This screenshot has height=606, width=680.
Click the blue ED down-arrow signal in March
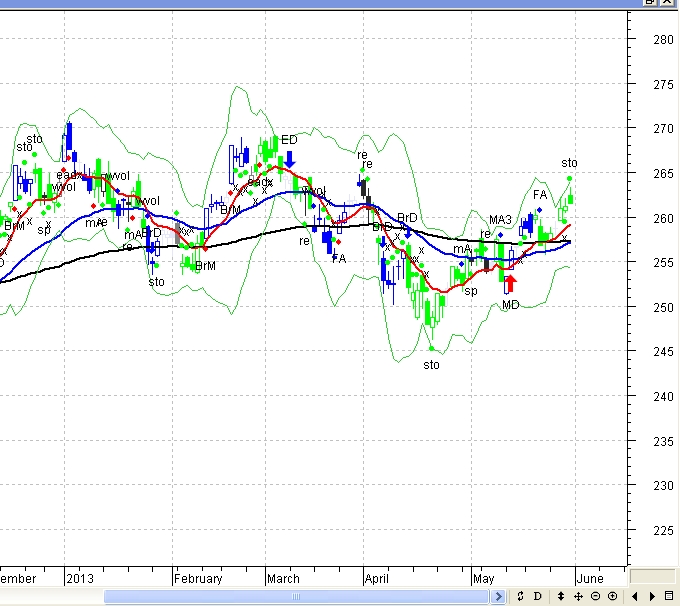point(289,157)
